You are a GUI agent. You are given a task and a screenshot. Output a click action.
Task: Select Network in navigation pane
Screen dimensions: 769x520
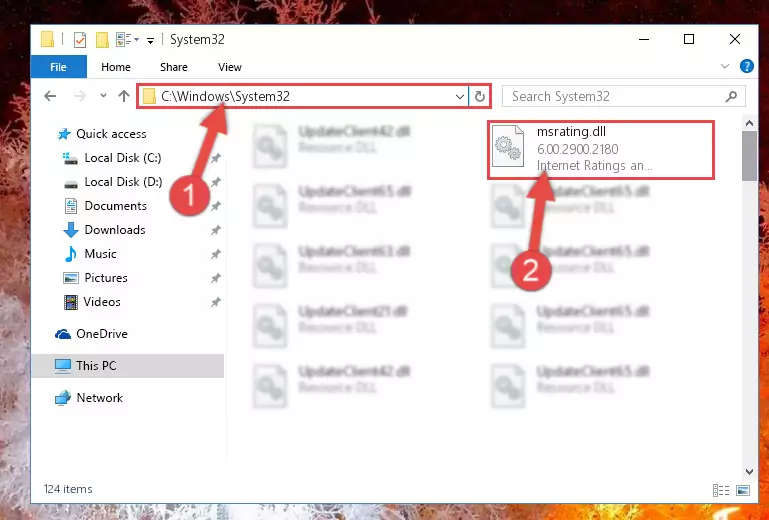pos(99,397)
